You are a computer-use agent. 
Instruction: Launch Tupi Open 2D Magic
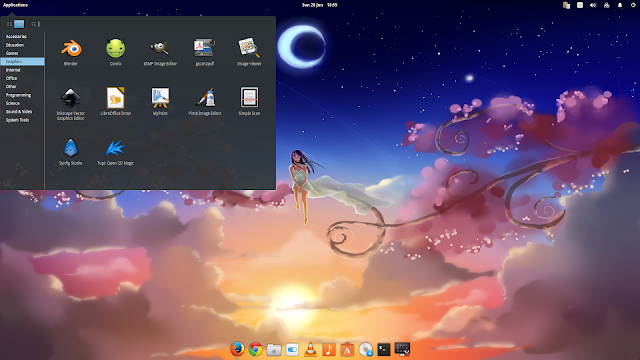click(x=116, y=151)
